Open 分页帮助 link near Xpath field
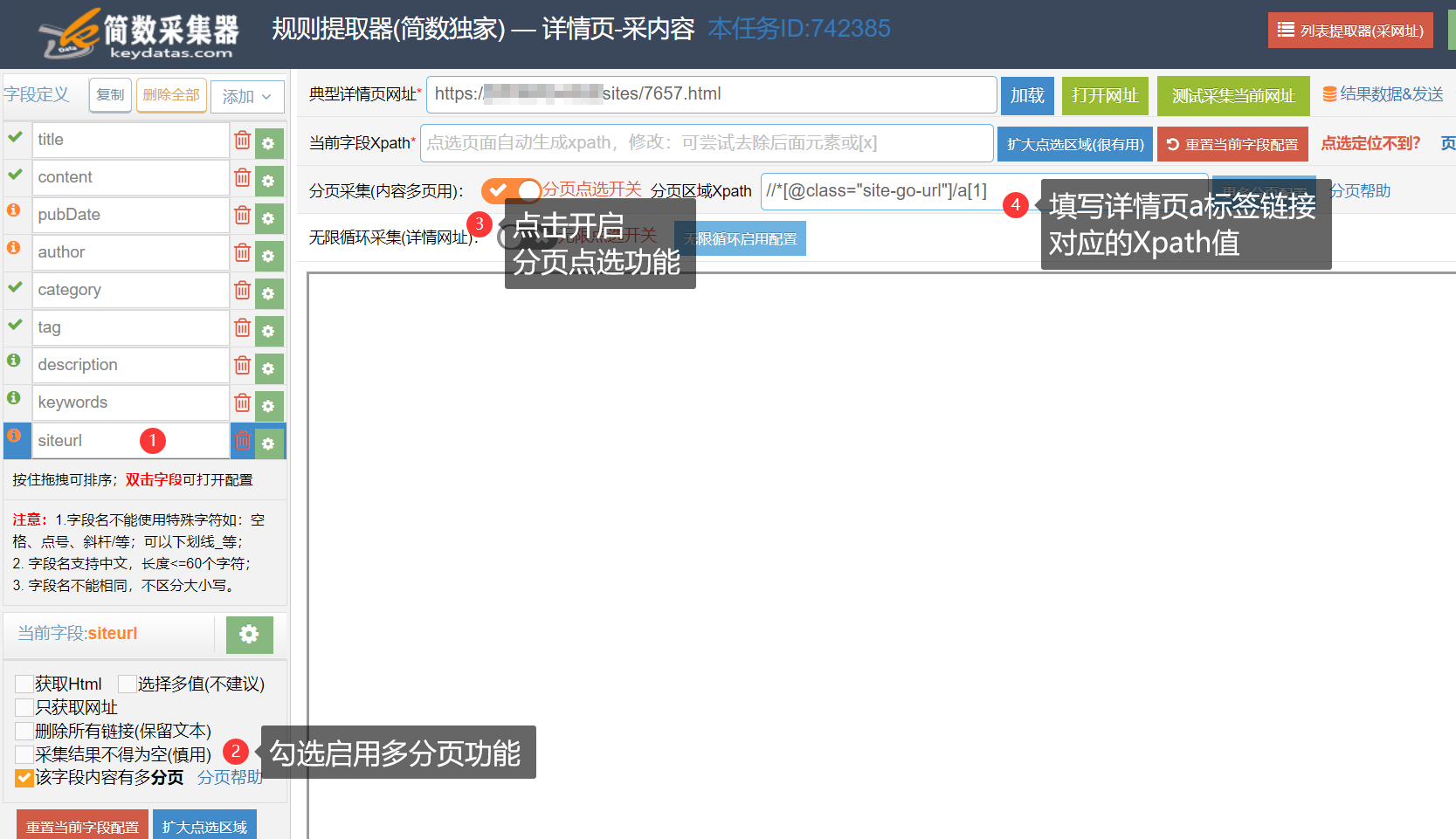Image resolution: width=1456 pixels, height=839 pixels. 1360,190
